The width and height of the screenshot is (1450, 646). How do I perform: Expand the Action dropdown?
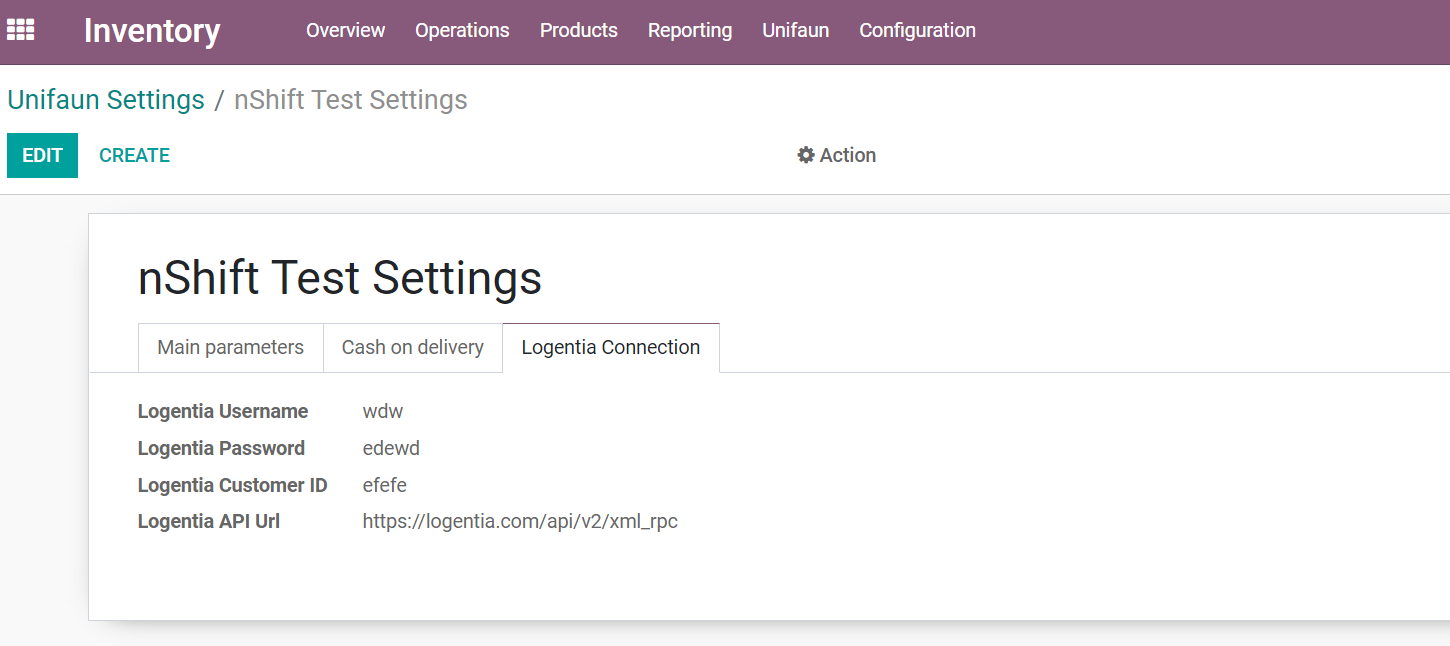(836, 155)
